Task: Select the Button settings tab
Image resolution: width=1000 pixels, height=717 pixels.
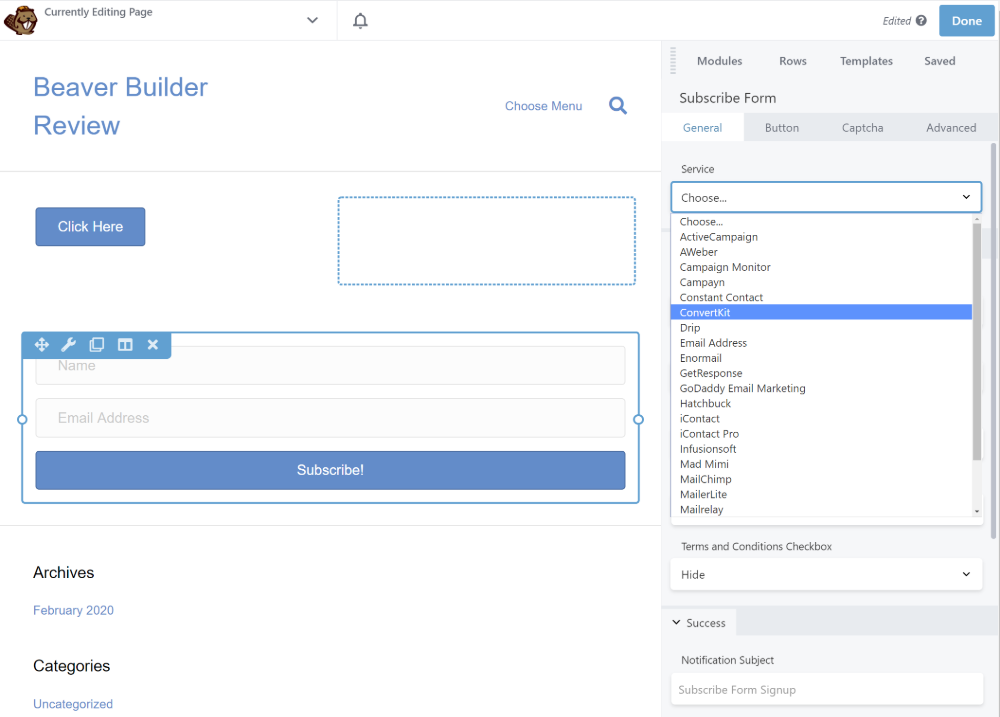Action: click(x=782, y=128)
